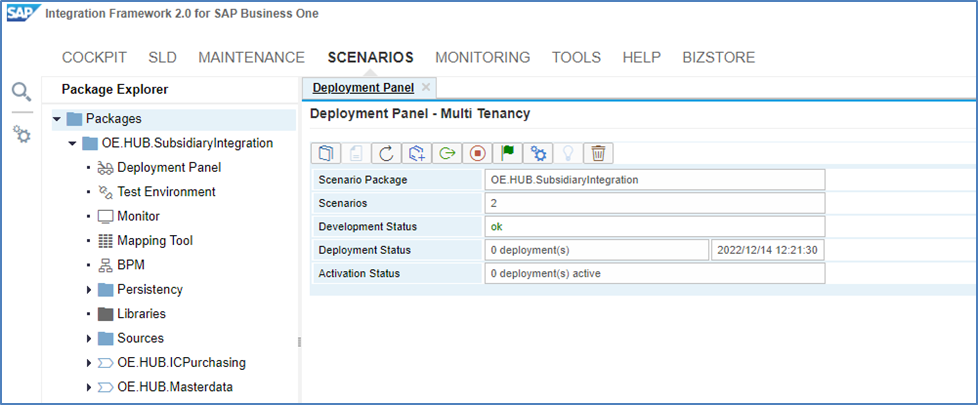Expand the Persistency folder
Screen dimensions: 978x405
(x=88, y=290)
